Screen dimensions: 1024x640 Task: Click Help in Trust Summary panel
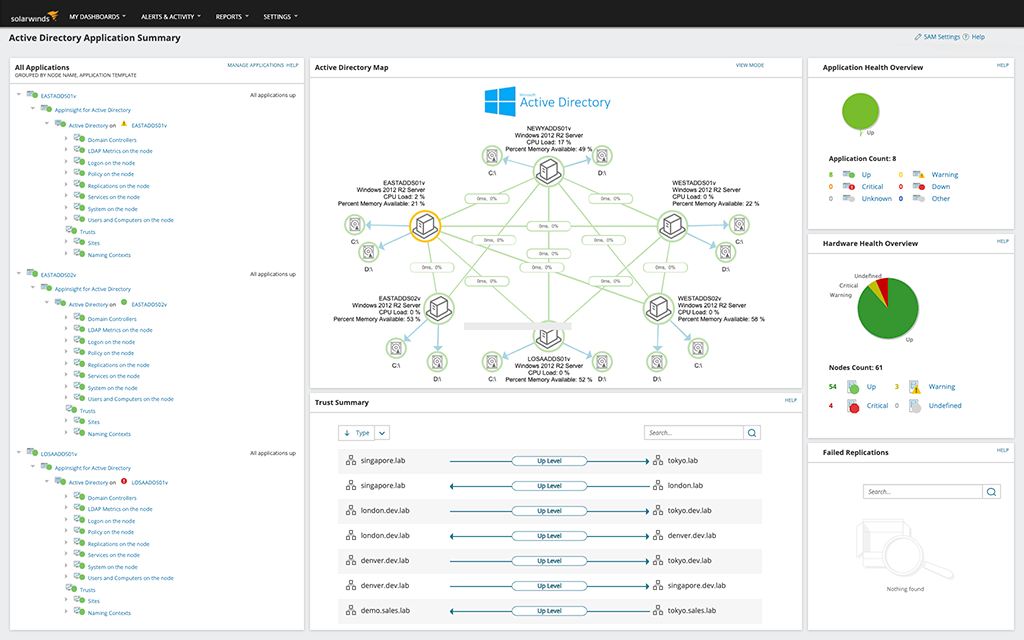(790, 400)
